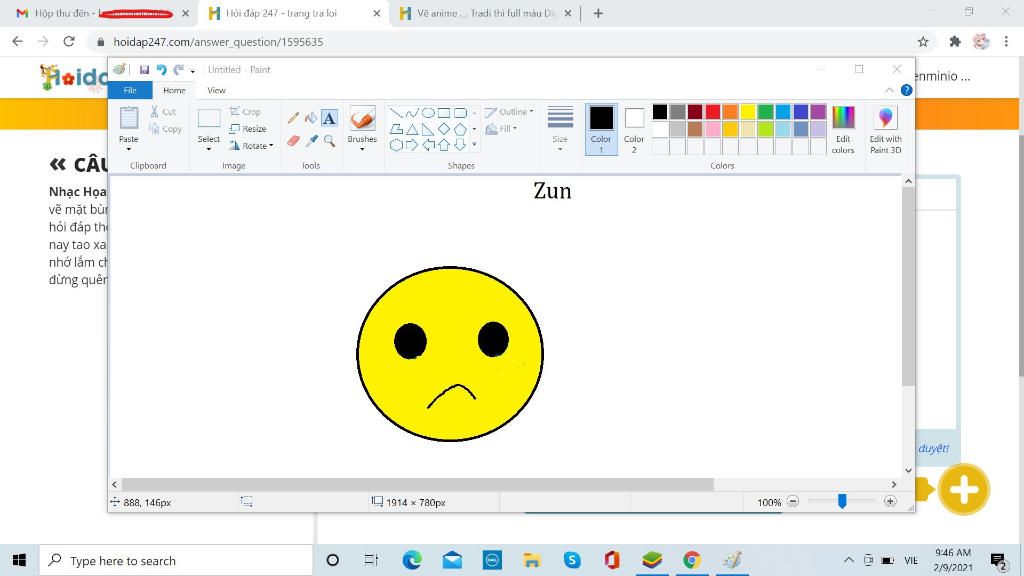Choose the Left arrow shape
The image size is (1024, 576).
click(x=428, y=144)
